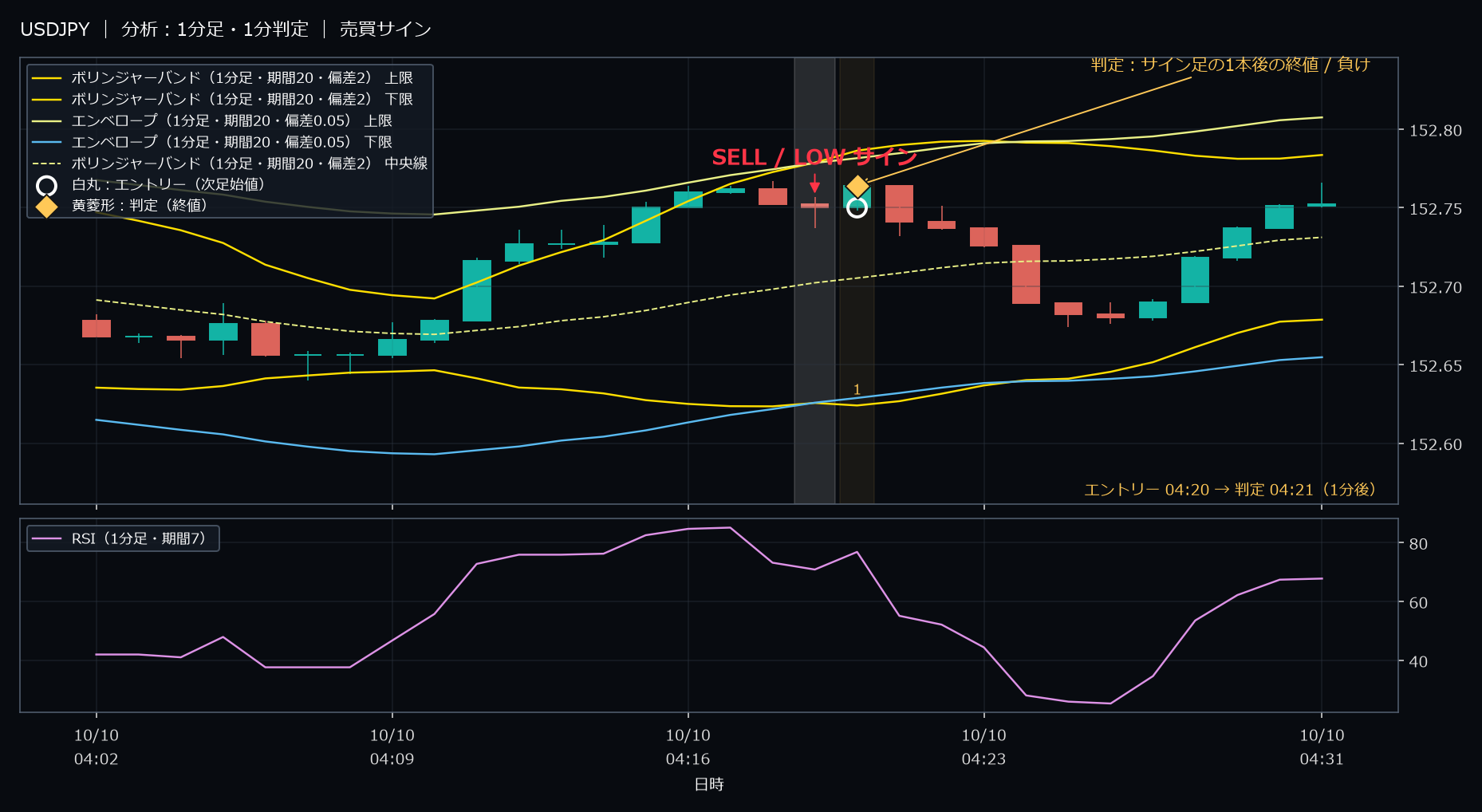Click the RSI line peak near 85
This screenshot has height=812, width=1482.
pyautogui.click(x=730, y=527)
